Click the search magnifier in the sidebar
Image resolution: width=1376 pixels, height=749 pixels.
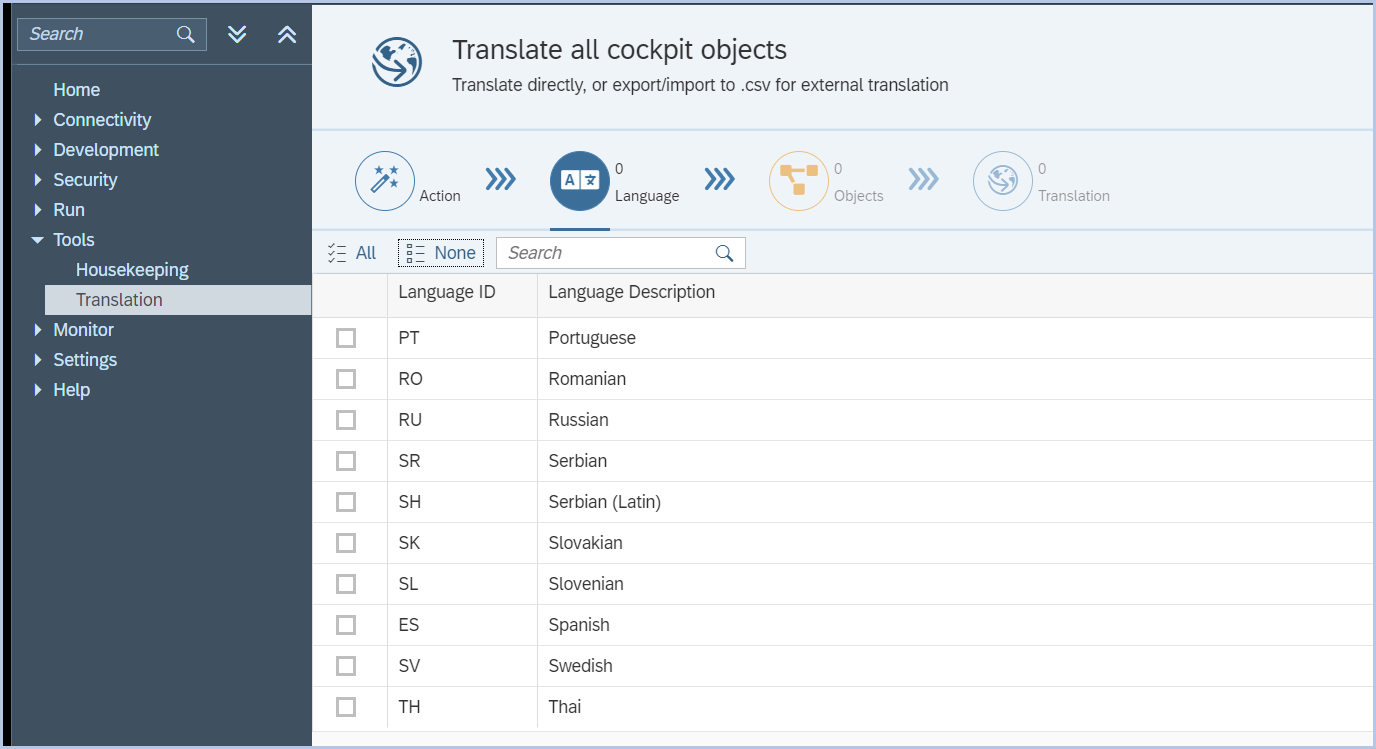pyautogui.click(x=184, y=34)
